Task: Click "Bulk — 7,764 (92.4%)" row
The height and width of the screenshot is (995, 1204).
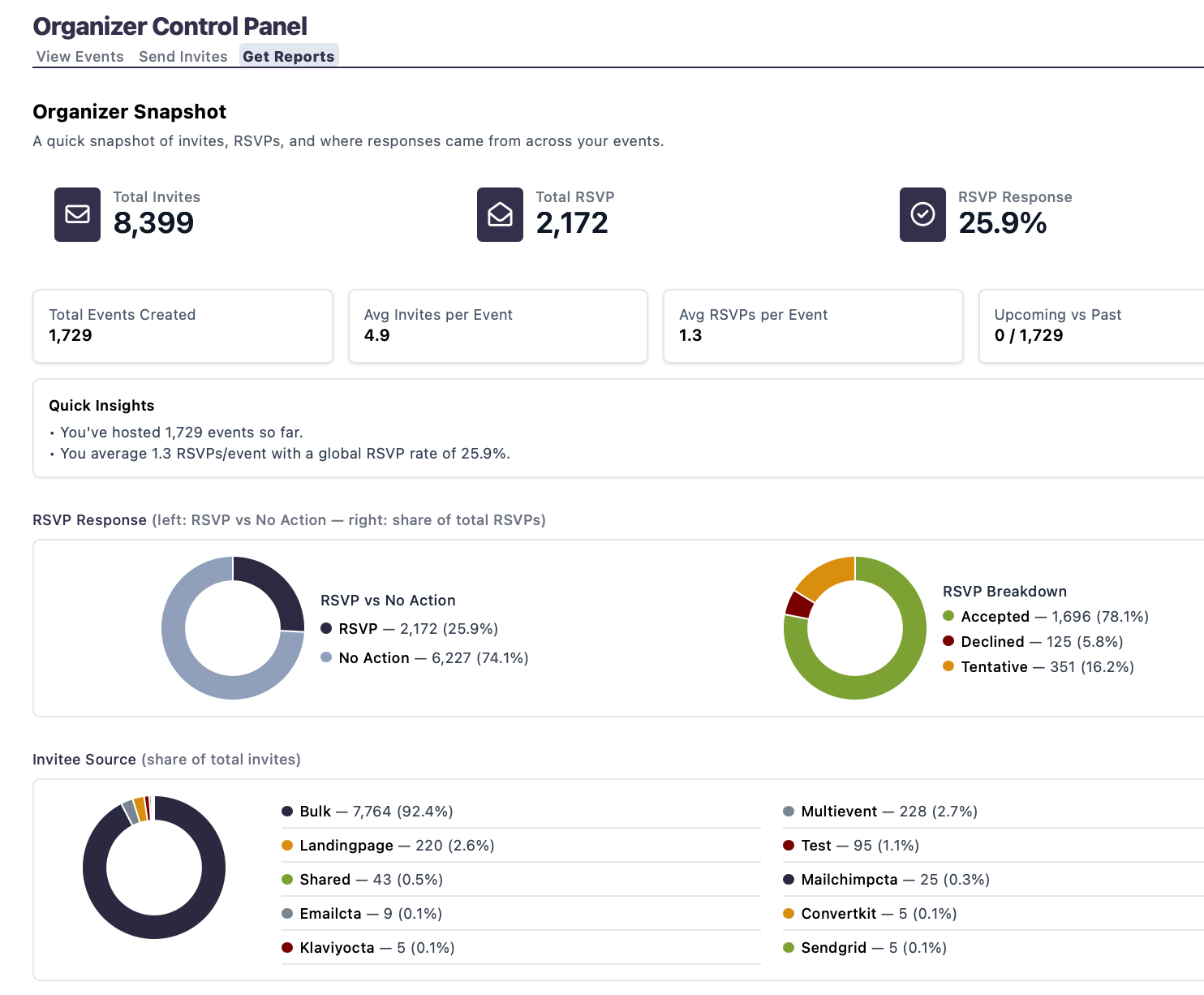Action: (521, 811)
